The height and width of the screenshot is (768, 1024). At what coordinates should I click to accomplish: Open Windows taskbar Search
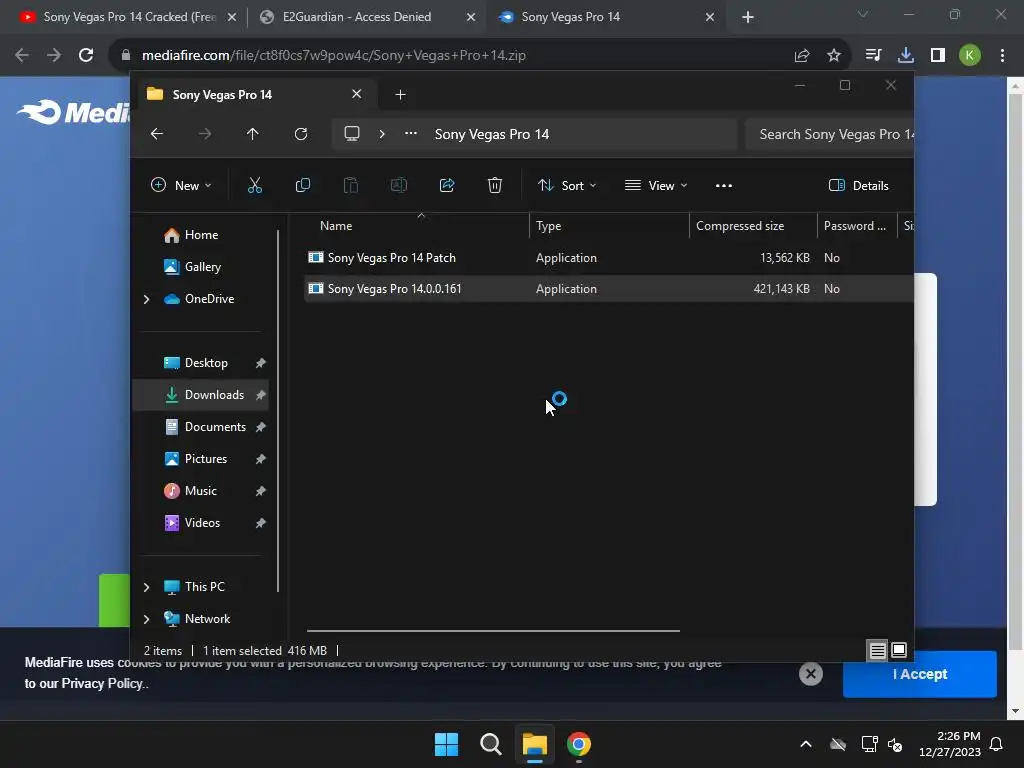pos(490,744)
